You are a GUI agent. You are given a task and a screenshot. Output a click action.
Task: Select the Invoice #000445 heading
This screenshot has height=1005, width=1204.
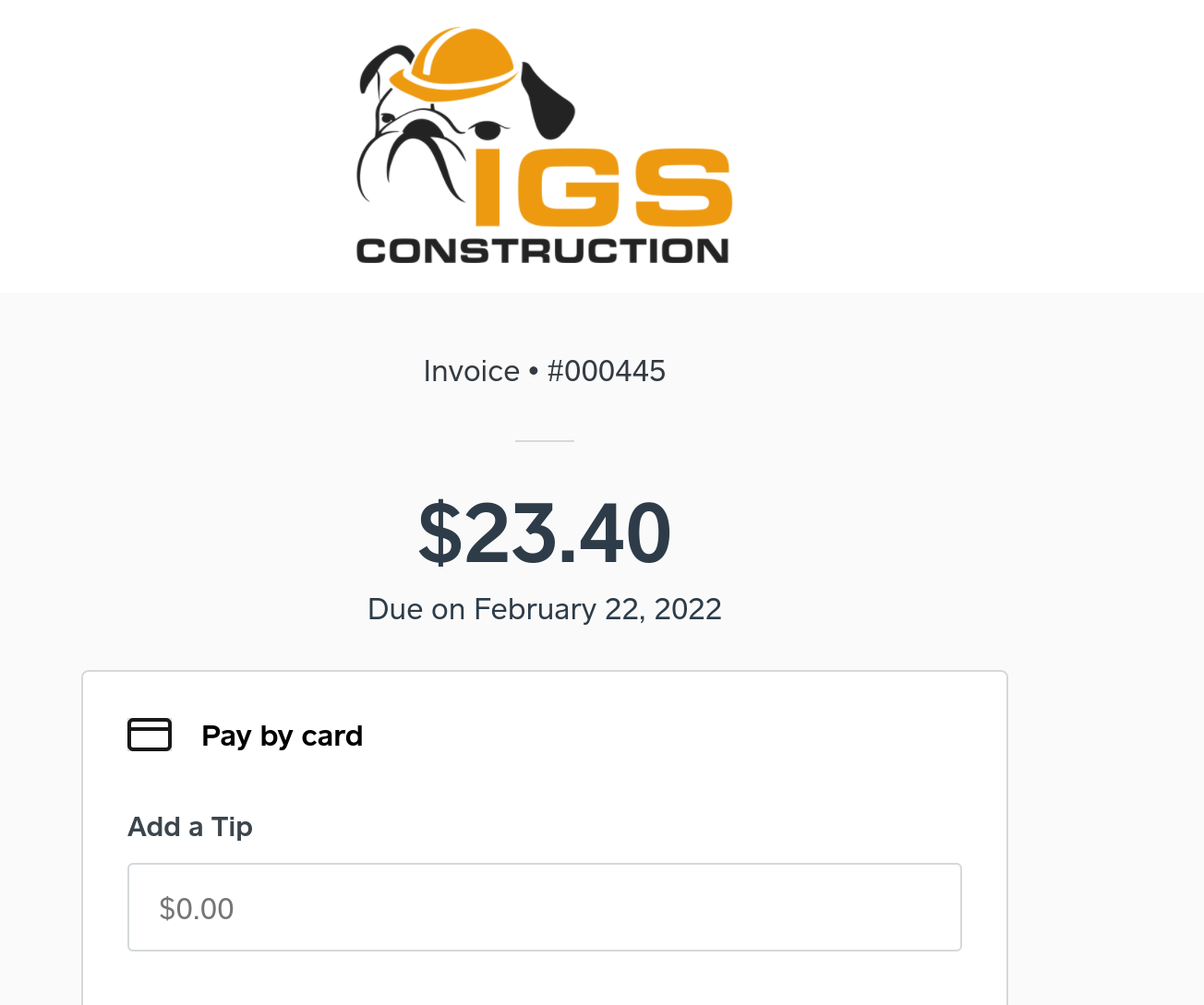click(544, 370)
